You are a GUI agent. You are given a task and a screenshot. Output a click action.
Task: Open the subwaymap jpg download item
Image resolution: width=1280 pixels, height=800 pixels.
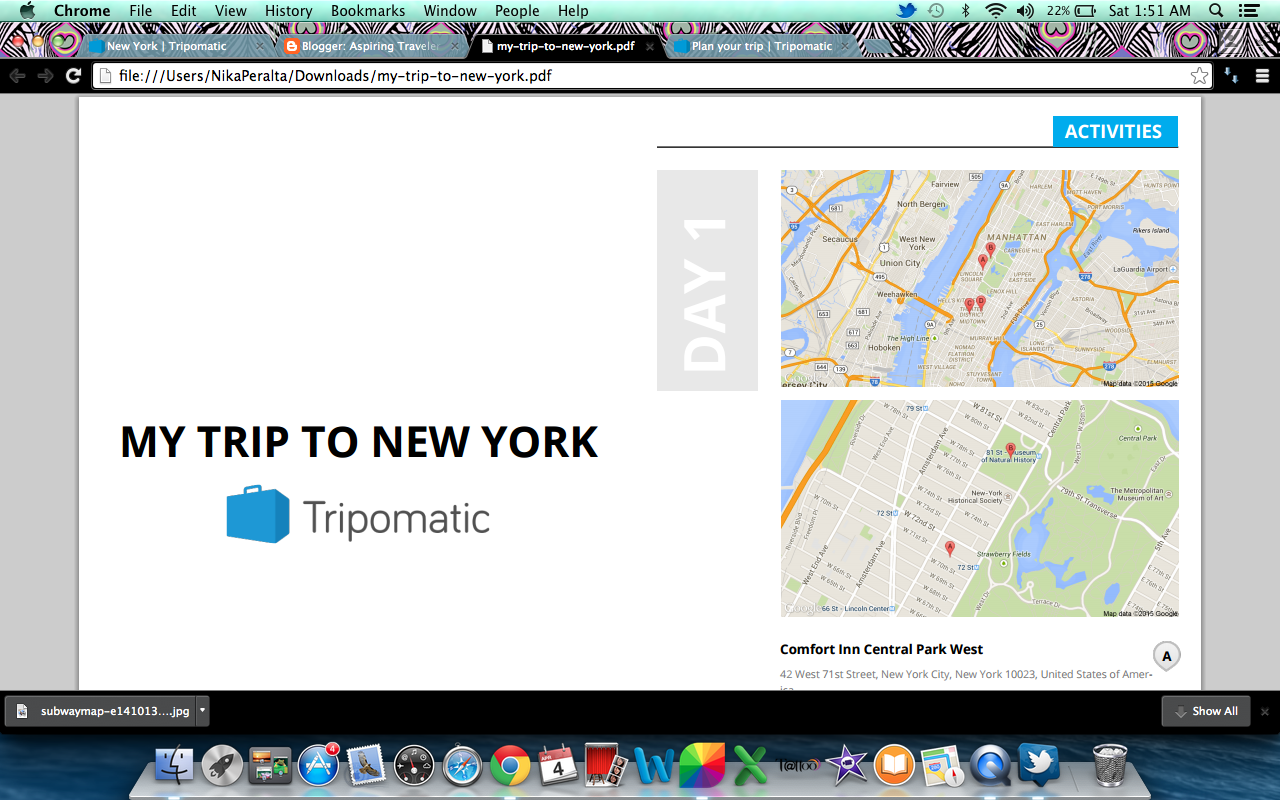tap(103, 711)
